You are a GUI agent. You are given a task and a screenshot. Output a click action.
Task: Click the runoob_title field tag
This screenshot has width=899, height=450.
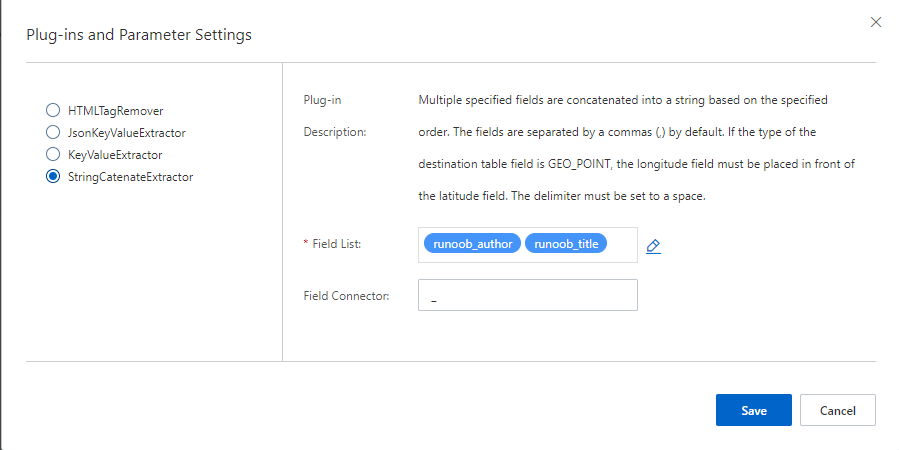(566, 244)
